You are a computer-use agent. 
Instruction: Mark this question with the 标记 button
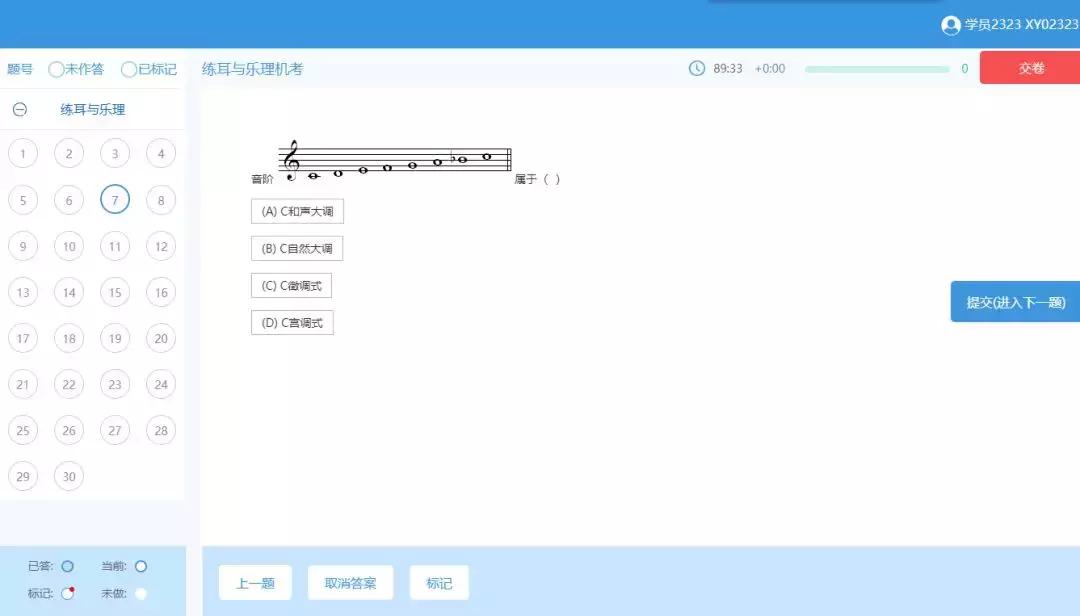click(x=438, y=582)
